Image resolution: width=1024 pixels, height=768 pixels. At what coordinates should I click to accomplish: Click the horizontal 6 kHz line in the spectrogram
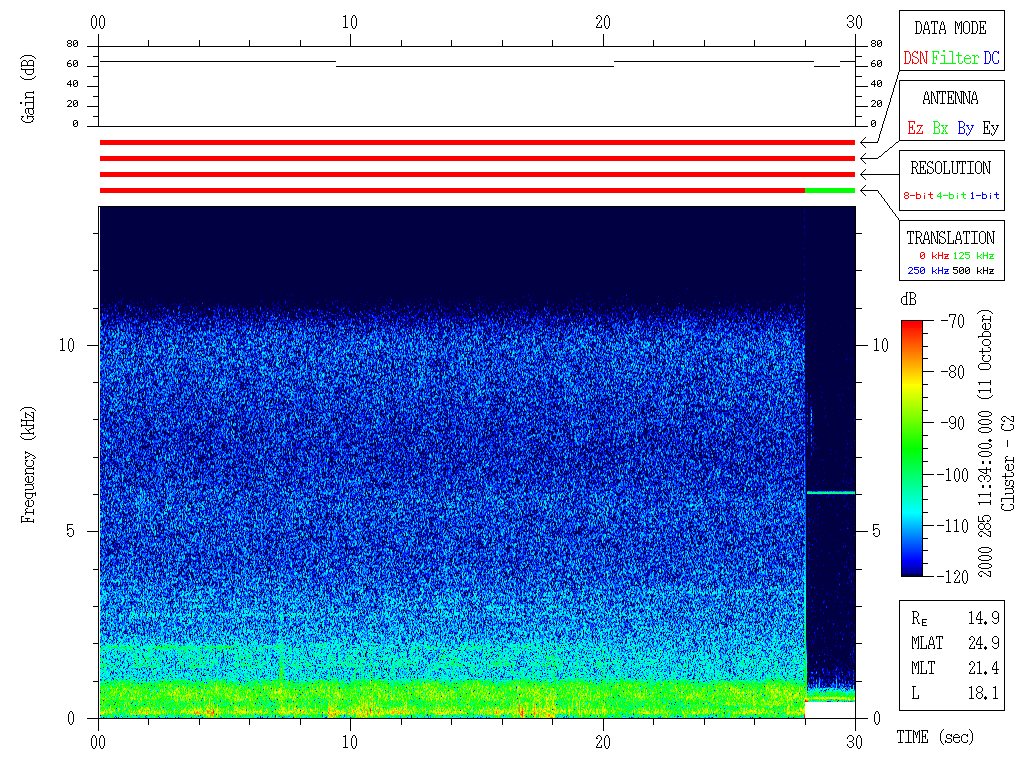830,492
